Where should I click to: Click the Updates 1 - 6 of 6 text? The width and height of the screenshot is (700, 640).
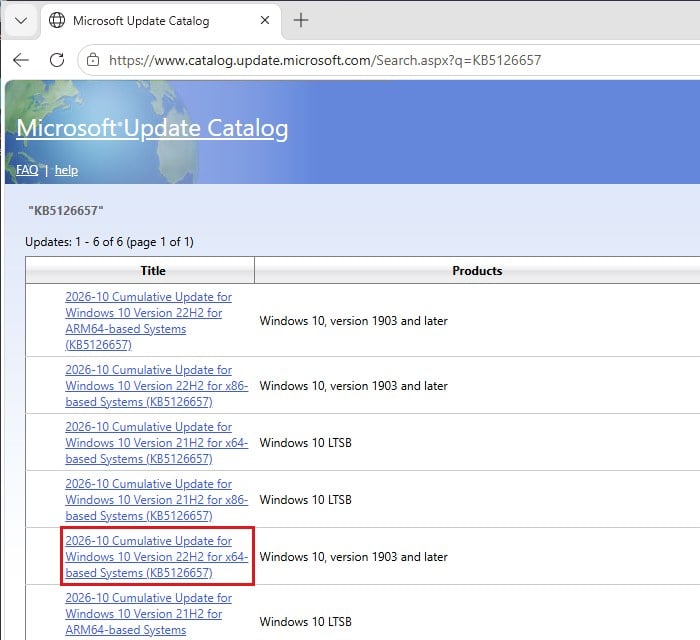(x=109, y=242)
